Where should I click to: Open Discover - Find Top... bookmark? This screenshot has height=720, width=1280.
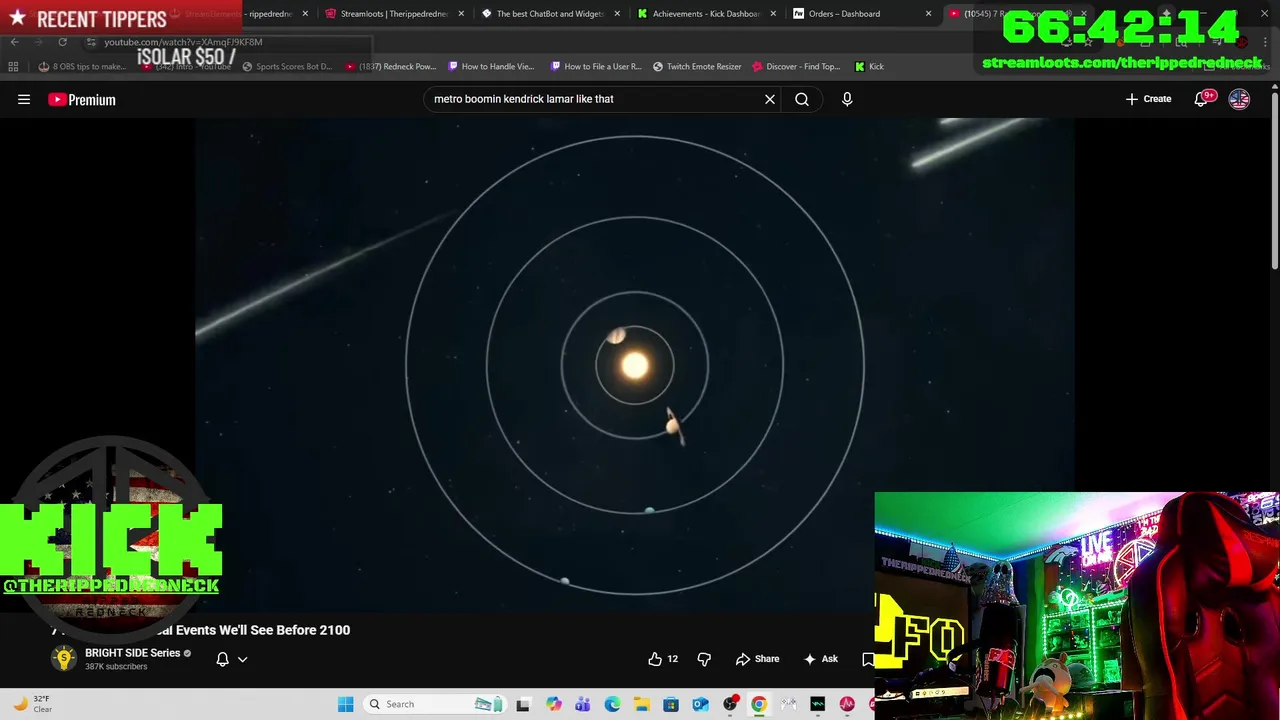click(x=796, y=67)
